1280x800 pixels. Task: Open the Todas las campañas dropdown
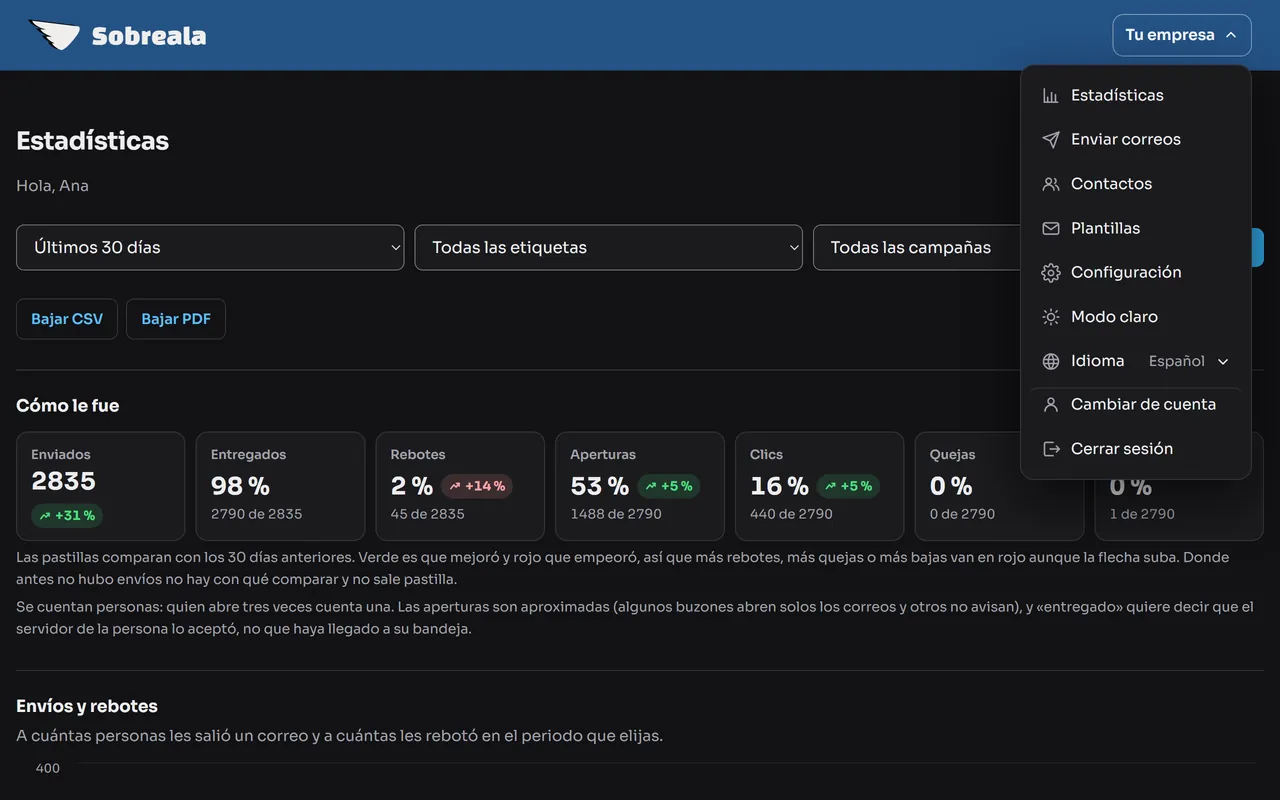917,247
